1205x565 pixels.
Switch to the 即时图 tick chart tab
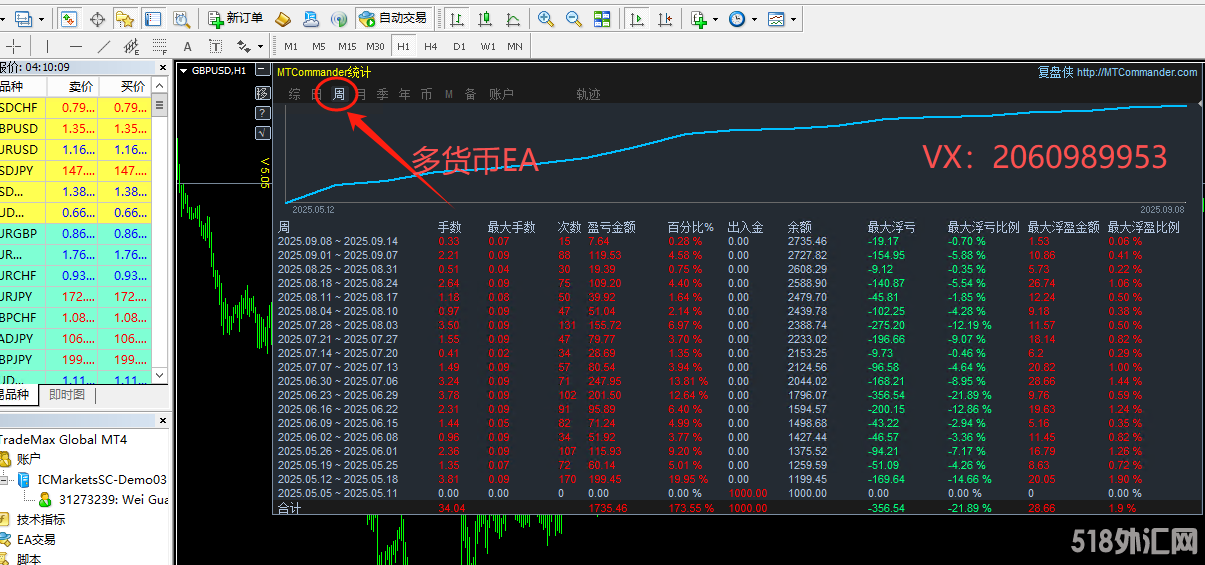[67, 395]
